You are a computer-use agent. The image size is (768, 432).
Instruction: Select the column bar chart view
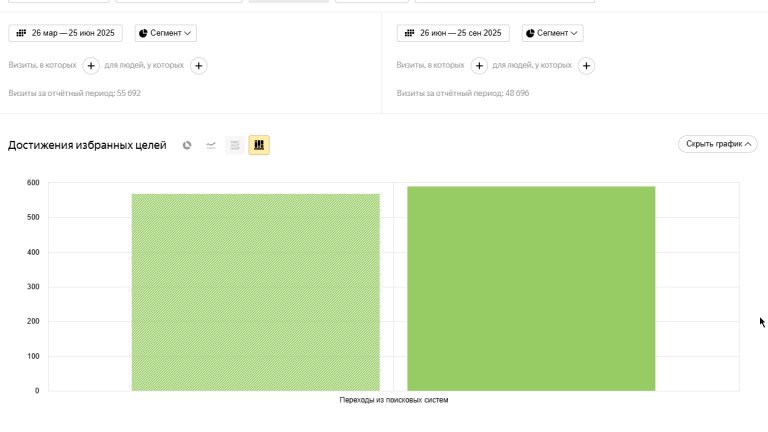(x=259, y=145)
